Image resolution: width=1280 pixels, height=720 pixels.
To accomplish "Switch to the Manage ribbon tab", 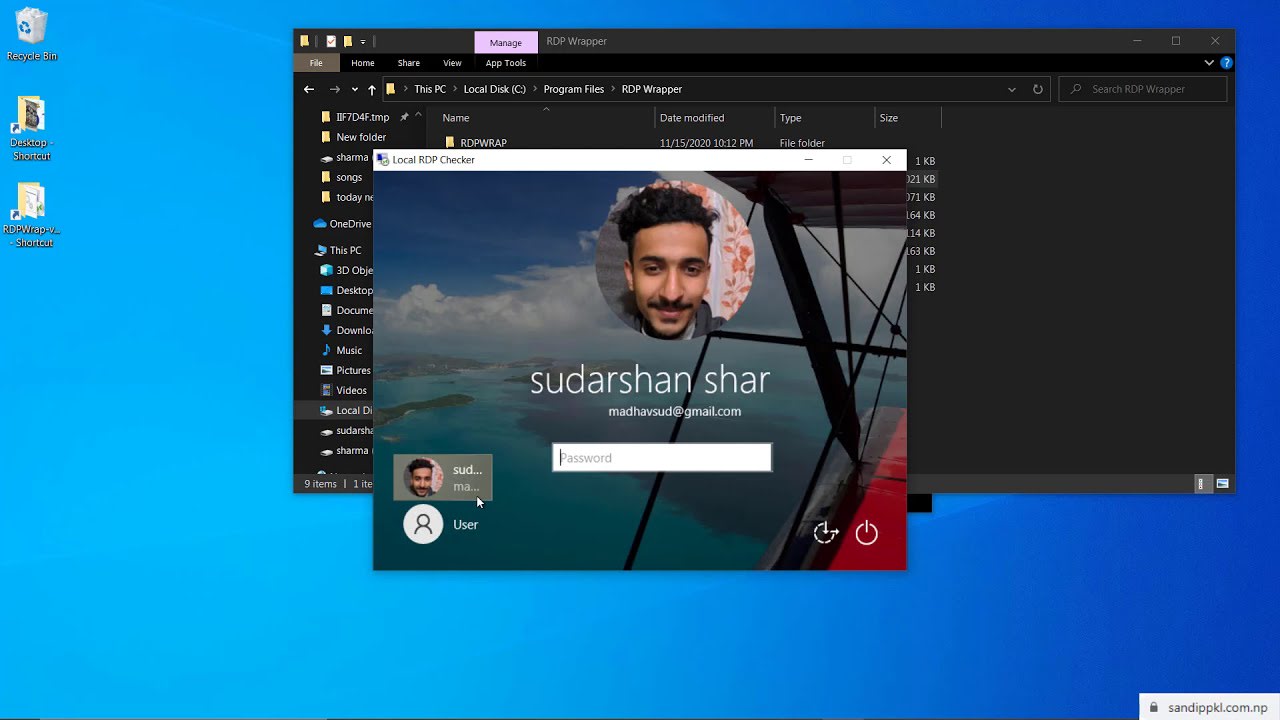I will (505, 42).
